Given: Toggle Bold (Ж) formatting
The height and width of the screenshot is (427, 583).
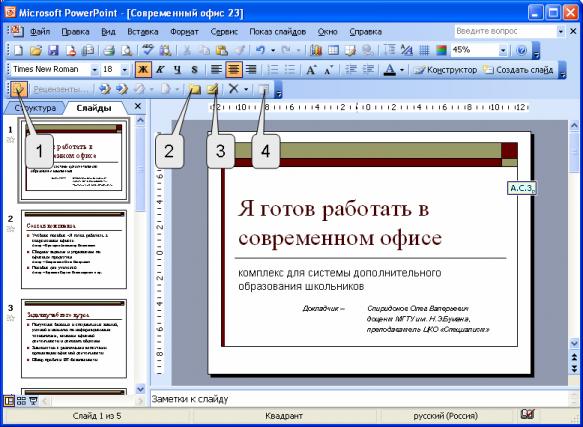Looking at the screenshot, I should (x=143, y=70).
